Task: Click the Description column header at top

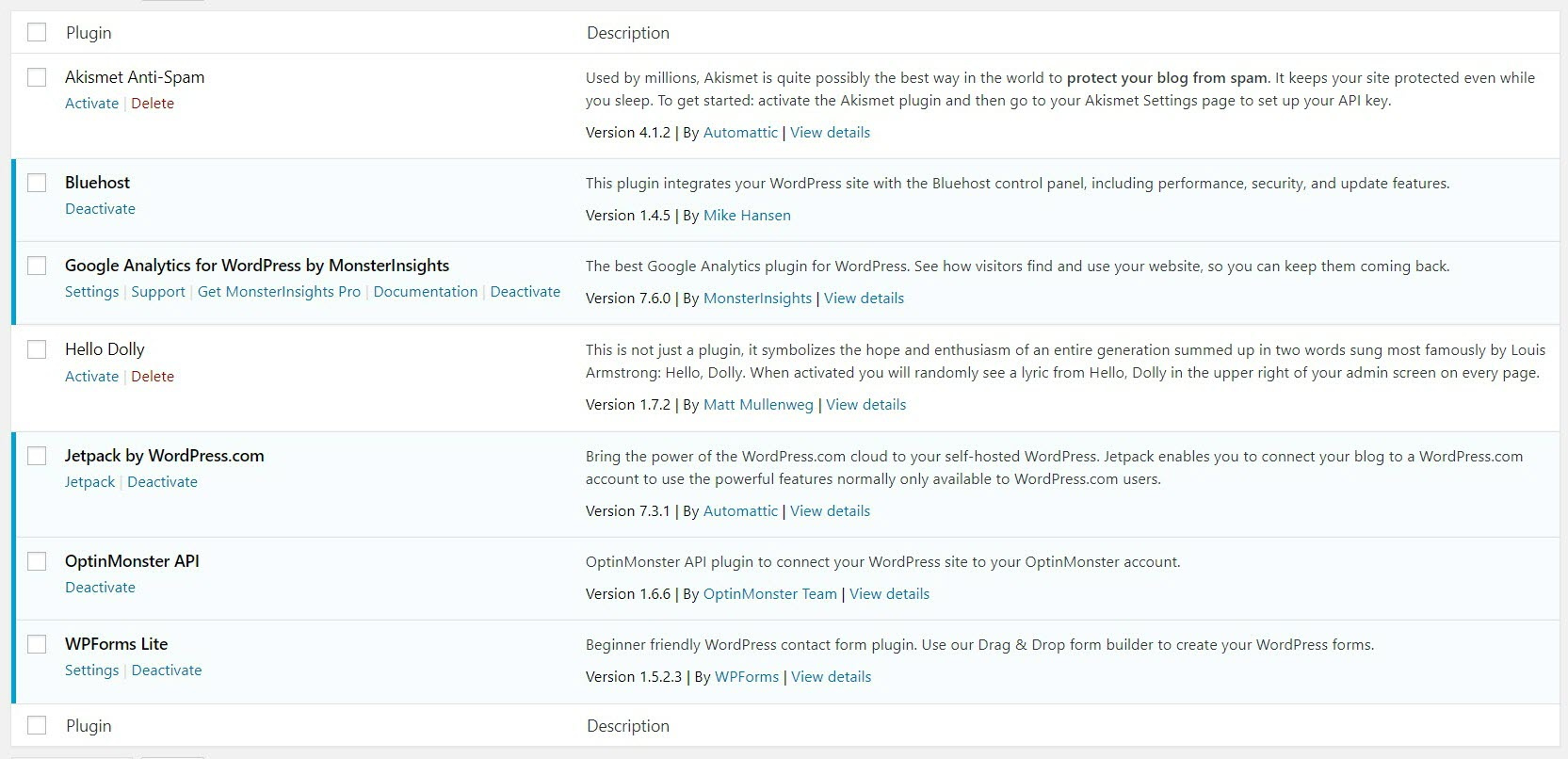Action: 628,33
